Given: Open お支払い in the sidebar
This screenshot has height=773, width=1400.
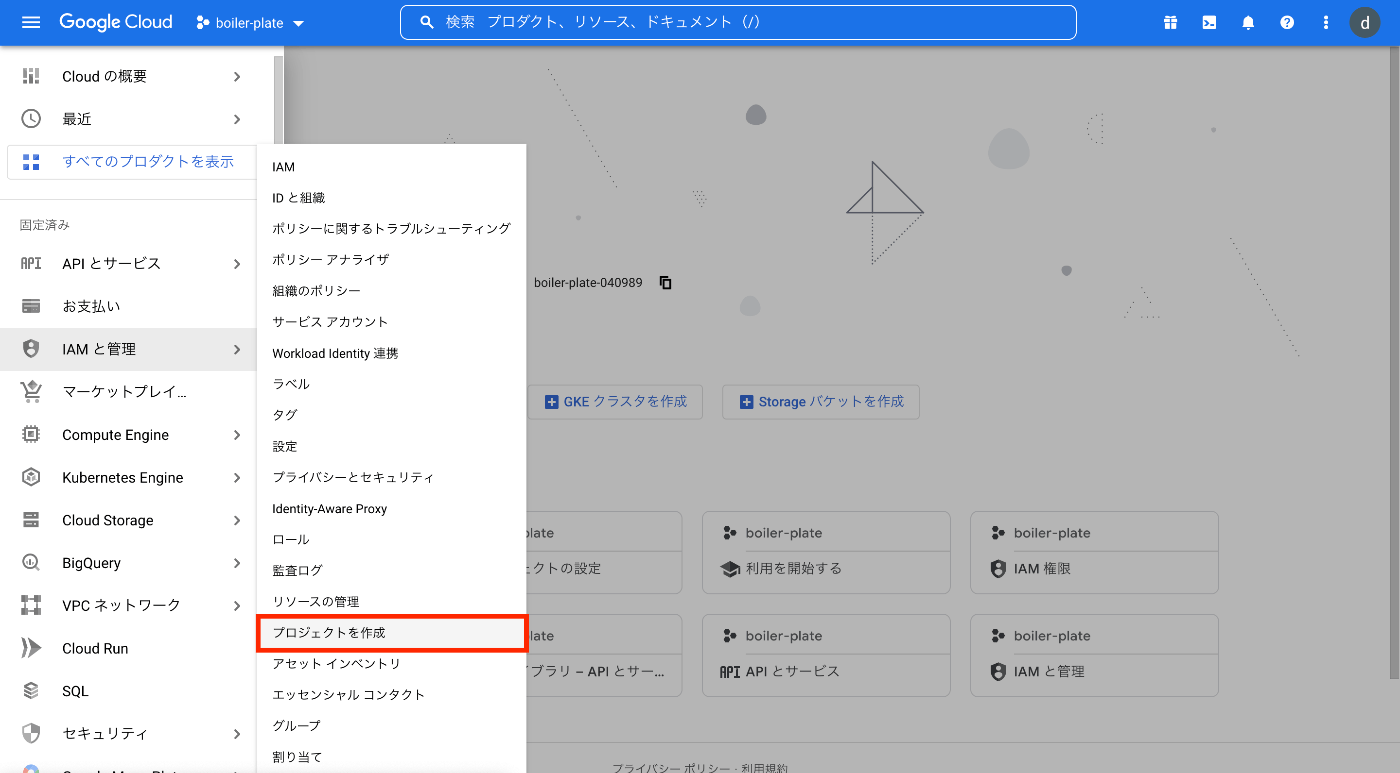Looking at the screenshot, I should pyautogui.click(x=128, y=306).
